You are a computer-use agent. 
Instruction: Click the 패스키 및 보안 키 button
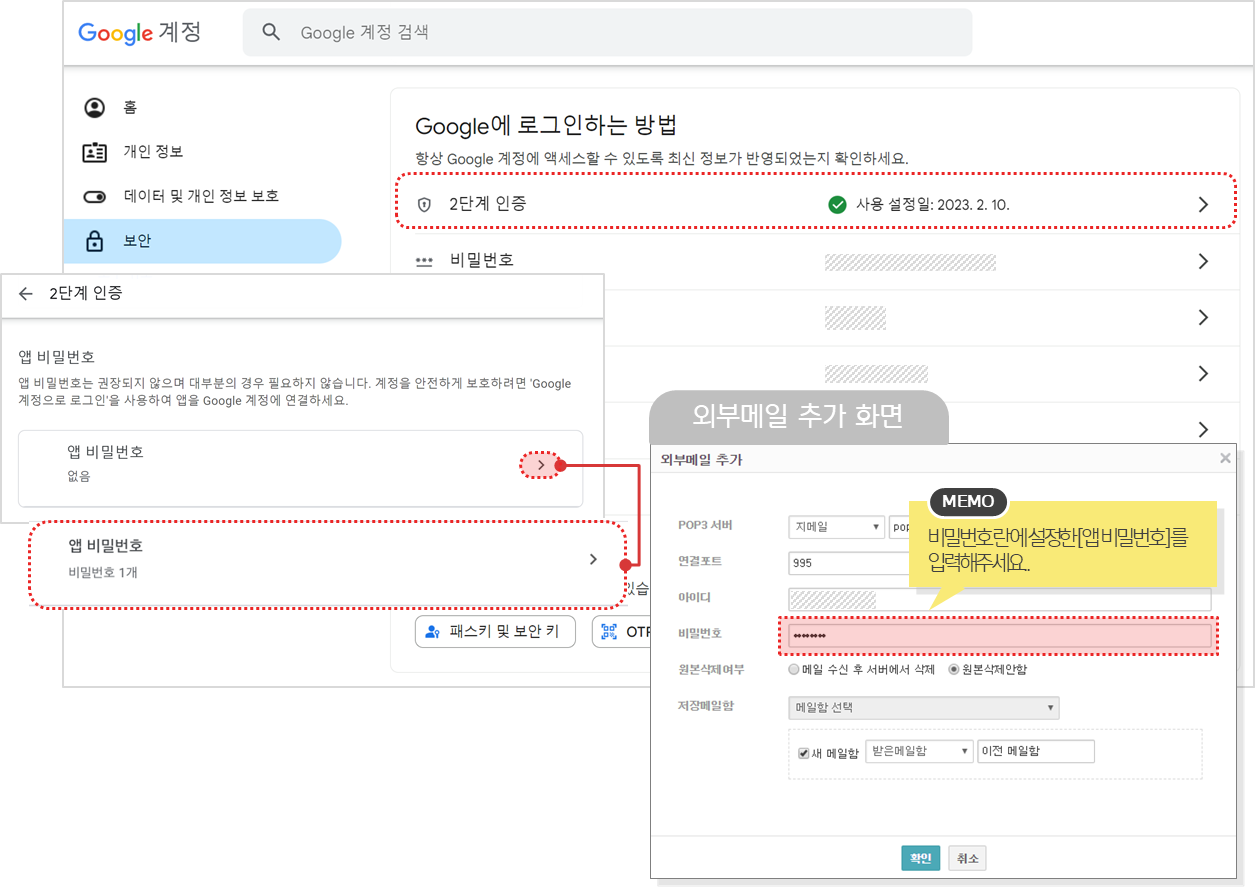(495, 632)
